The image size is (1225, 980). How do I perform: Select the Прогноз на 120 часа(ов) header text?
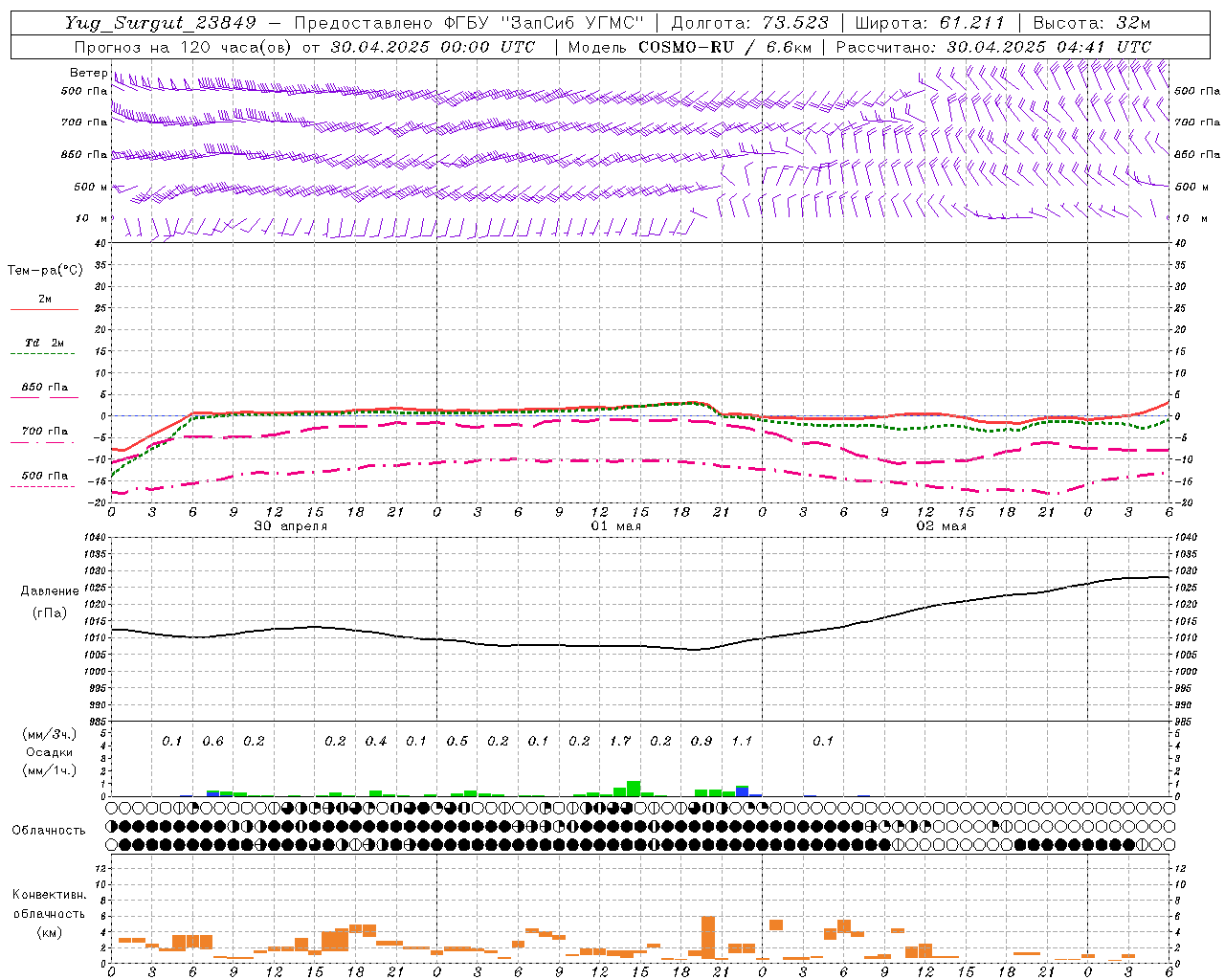[184, 47]
